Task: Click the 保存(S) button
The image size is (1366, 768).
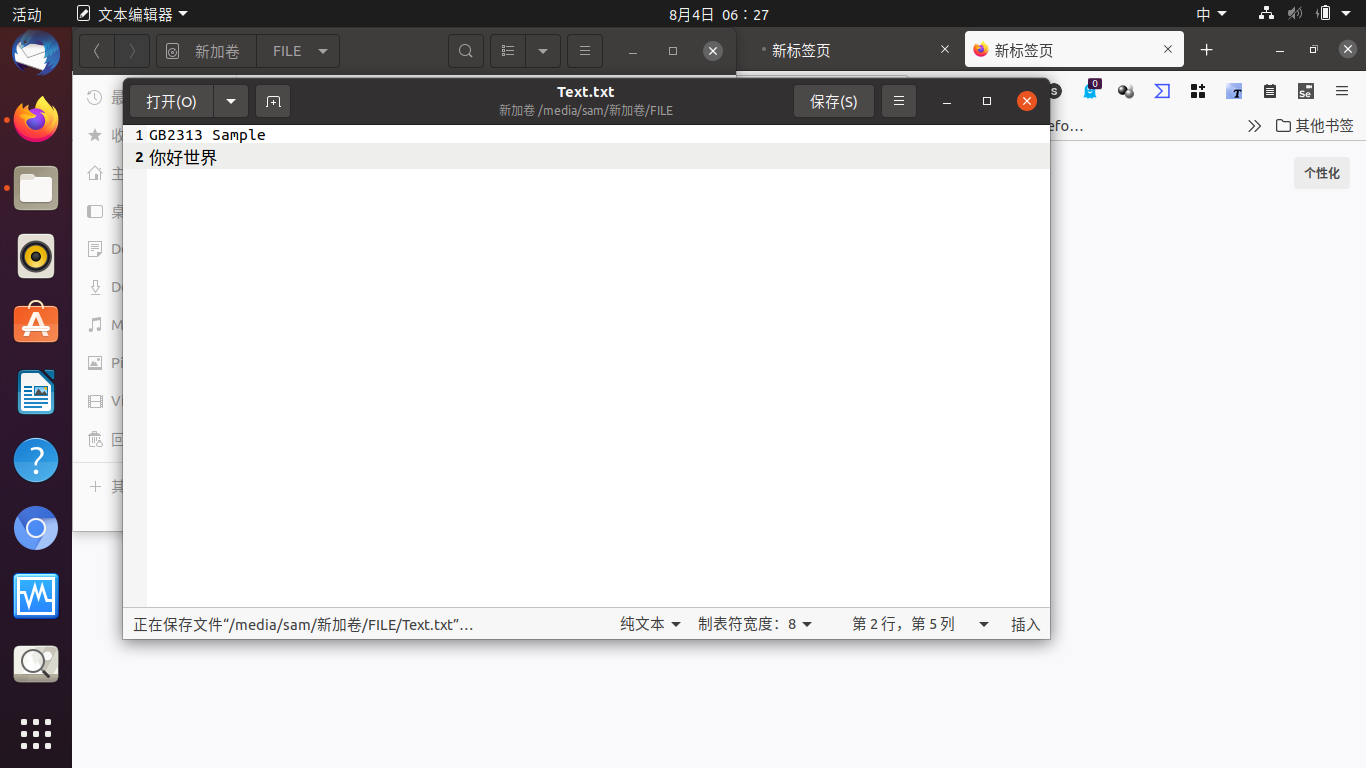Action: (833, 101)
